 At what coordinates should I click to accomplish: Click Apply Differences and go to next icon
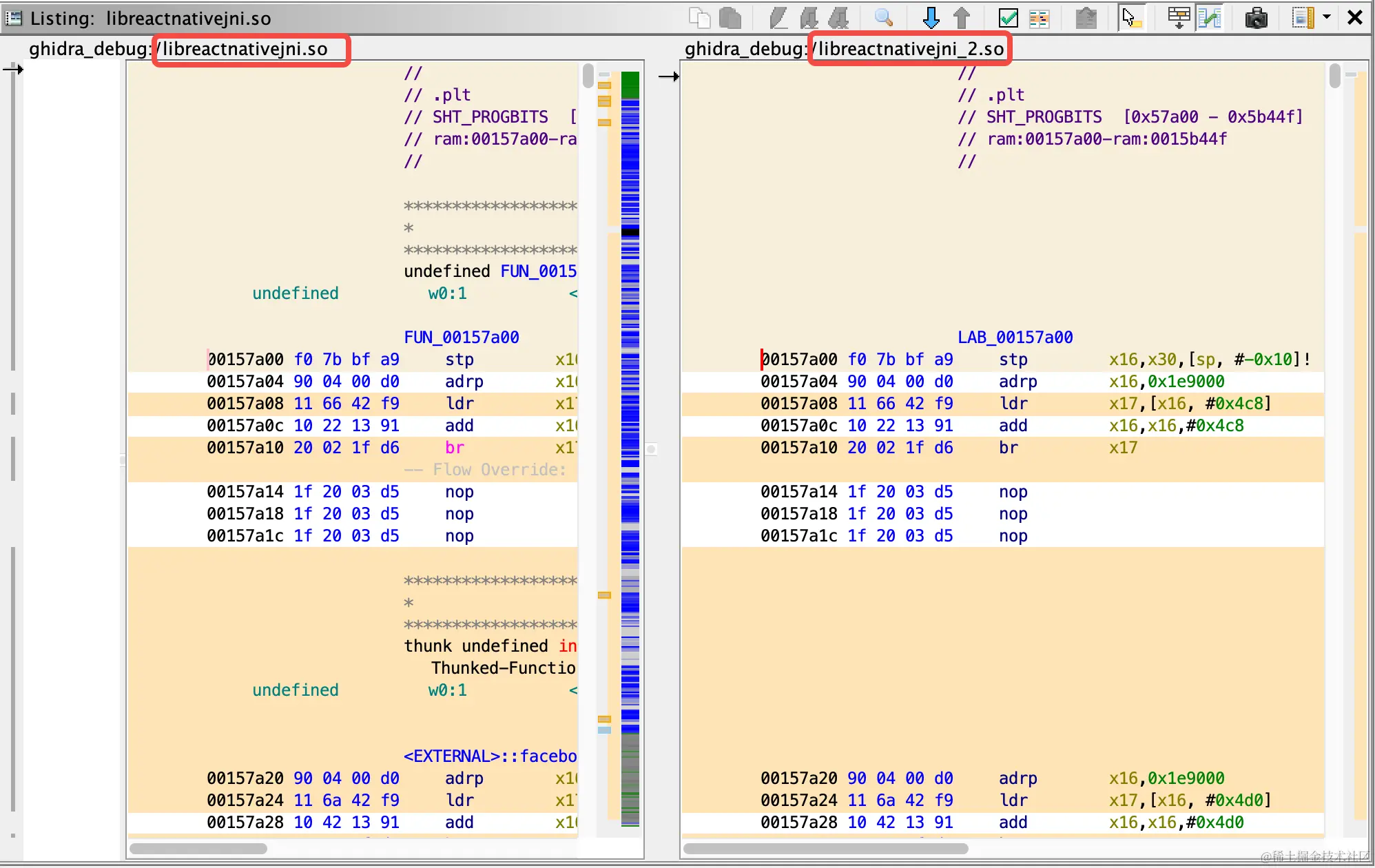(x=809, y=18)
